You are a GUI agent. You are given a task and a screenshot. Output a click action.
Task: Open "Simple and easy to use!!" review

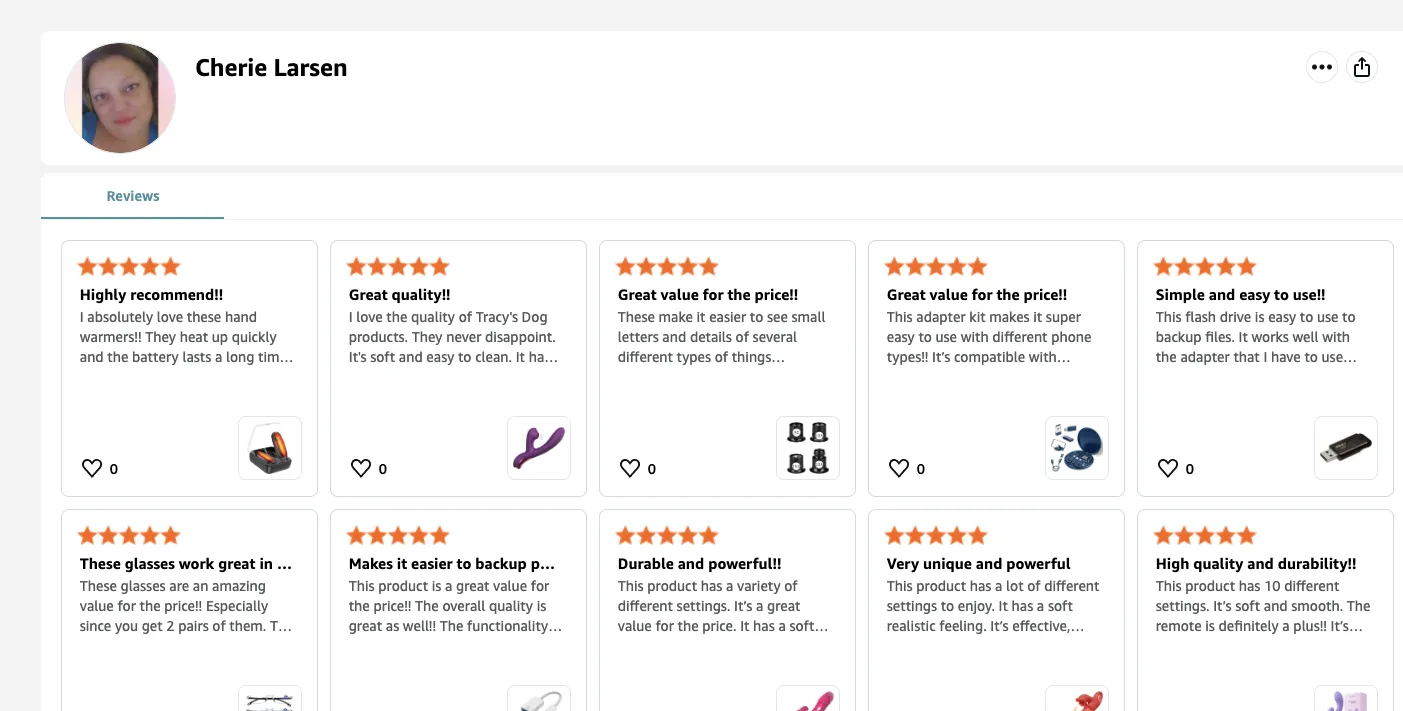(1240, 295)
